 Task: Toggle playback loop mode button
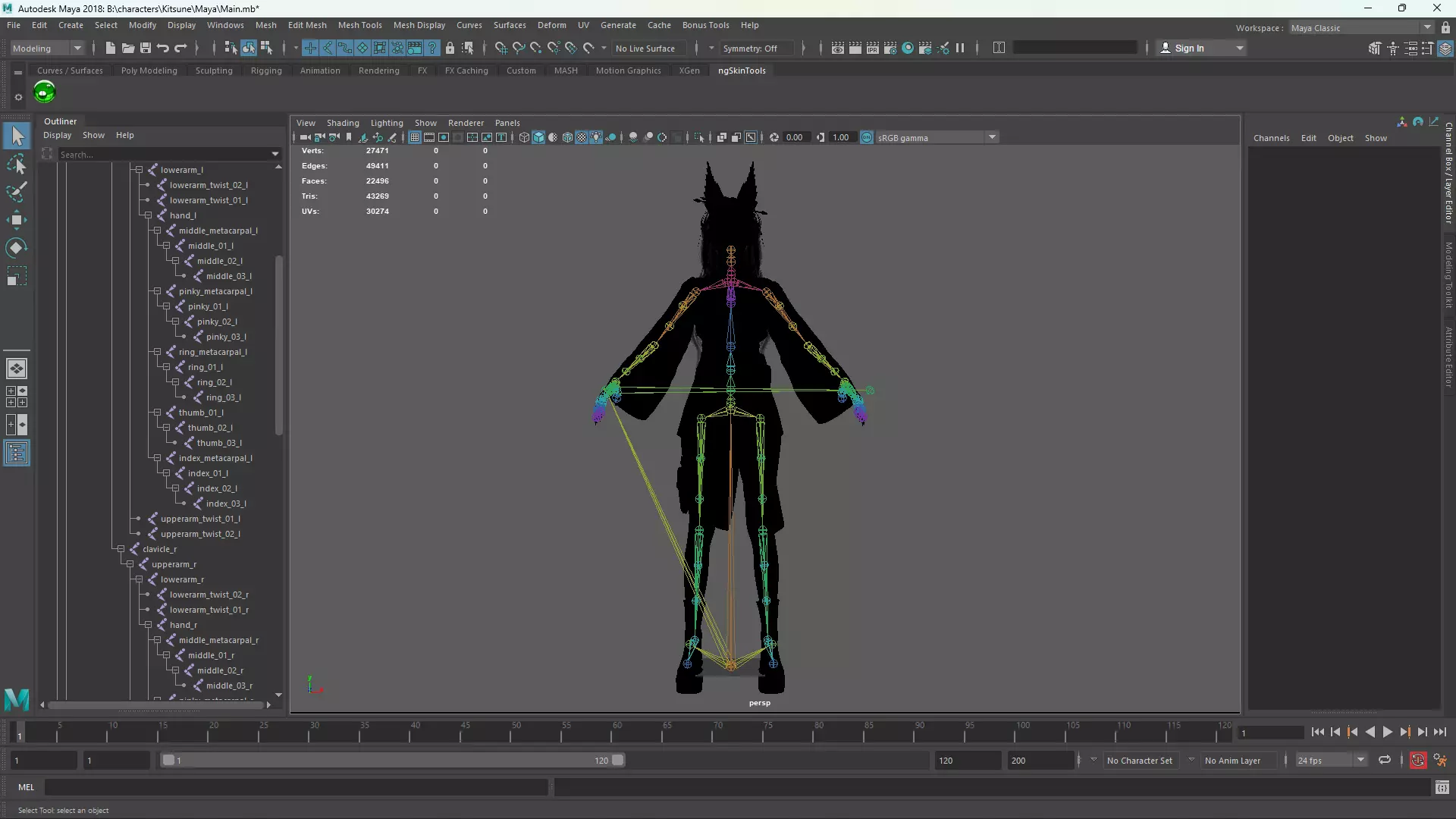(x=1385, y=760)
